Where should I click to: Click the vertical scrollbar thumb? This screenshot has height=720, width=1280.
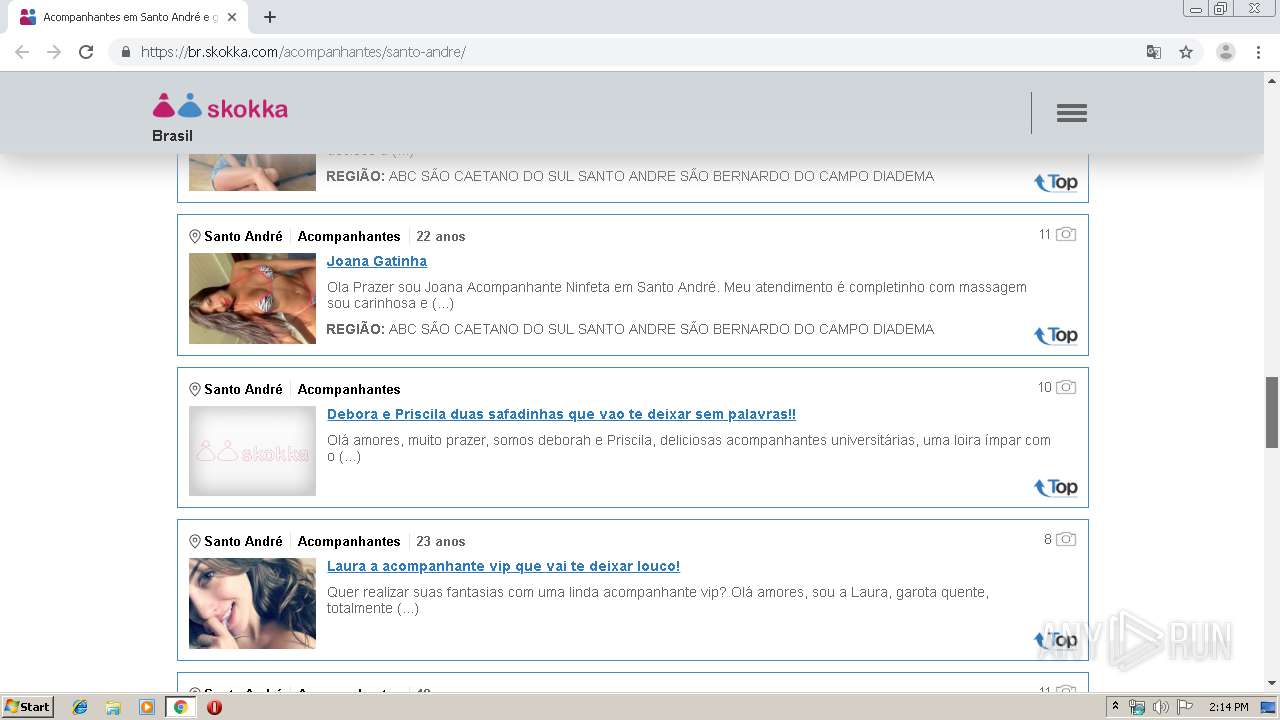(1272, 412)
